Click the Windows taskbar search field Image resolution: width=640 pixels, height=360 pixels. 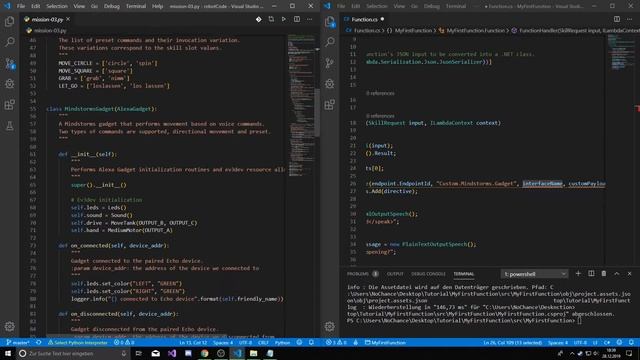[x=73, y=353]
